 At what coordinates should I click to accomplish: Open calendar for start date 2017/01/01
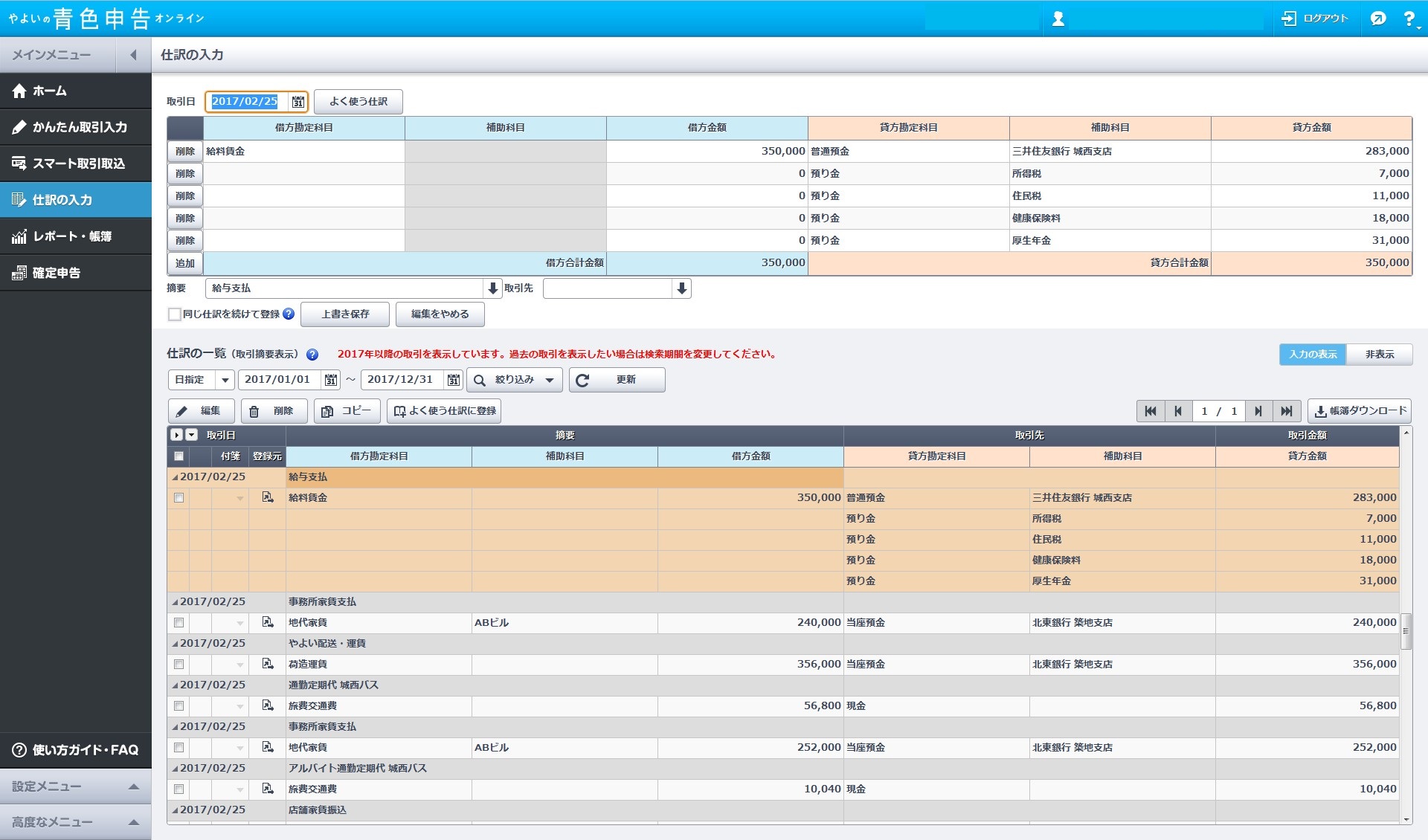pos(331,380)
